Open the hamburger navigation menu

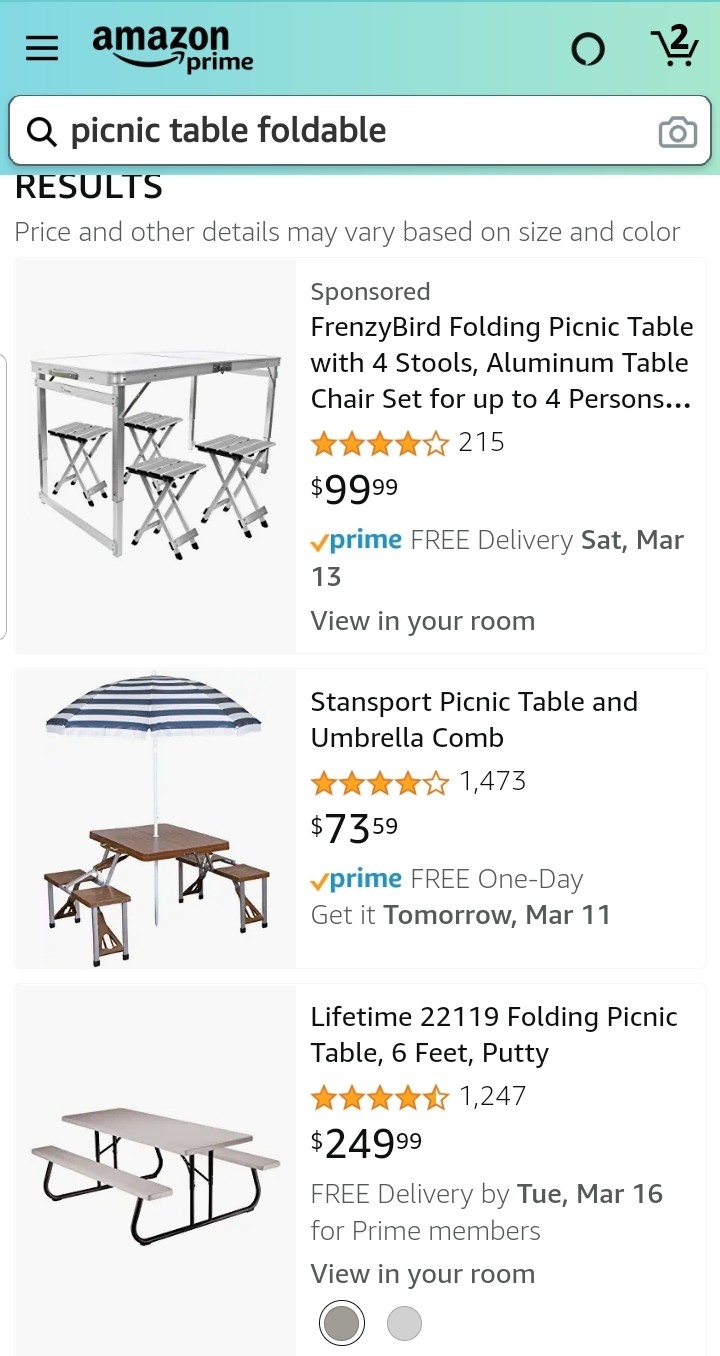(x=42, y=48)
